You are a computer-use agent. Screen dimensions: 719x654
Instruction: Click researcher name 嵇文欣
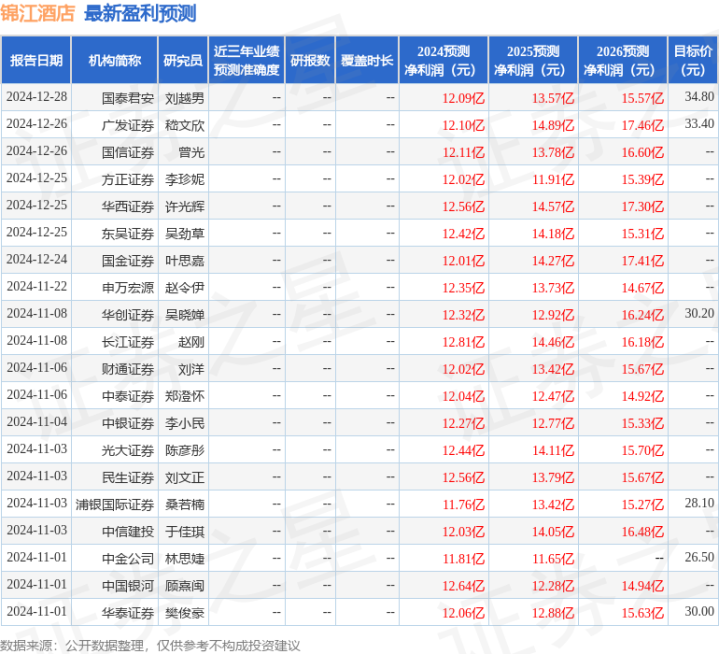click(185, 125)
